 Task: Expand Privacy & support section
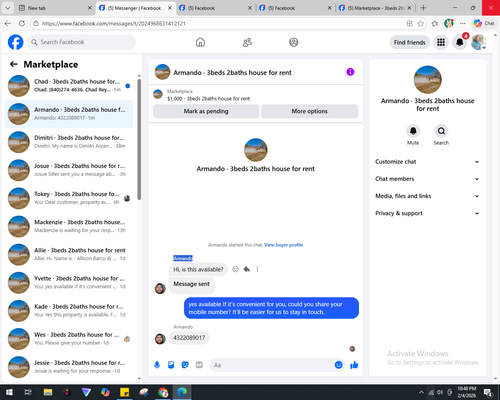[427, 213]
